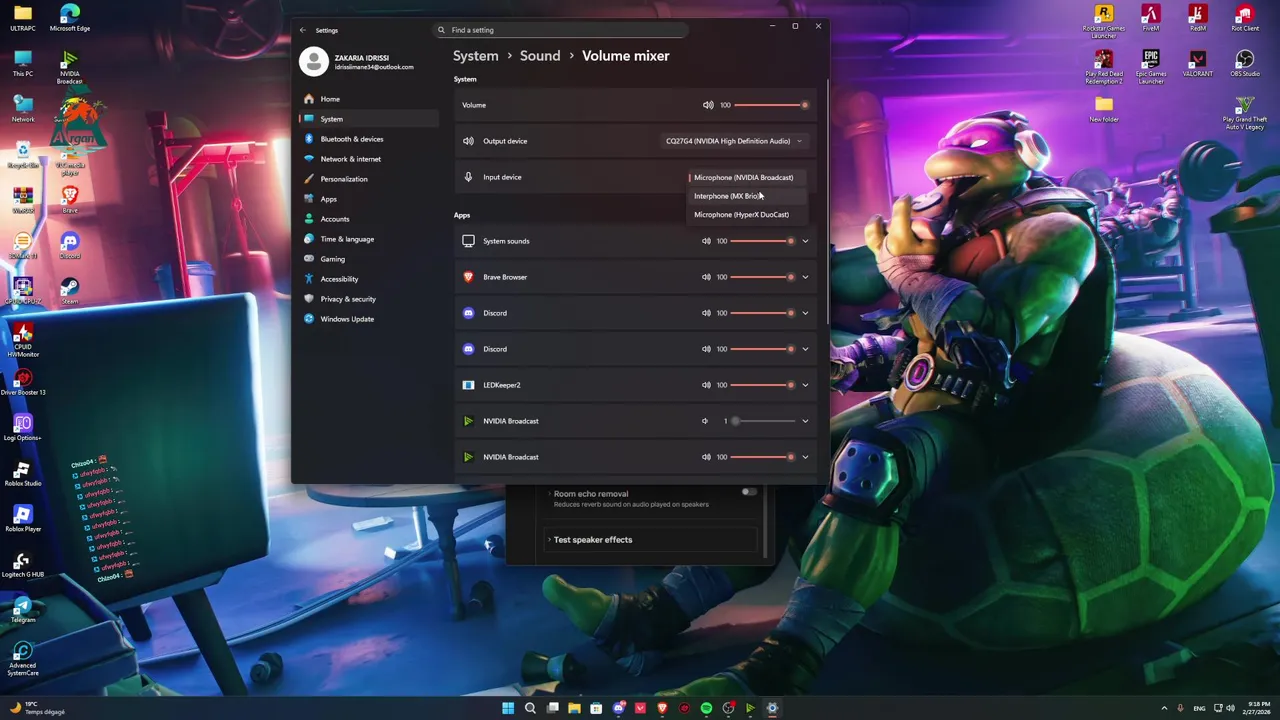Mute the LEDKeeper2 speaker icon

[706, 385]
